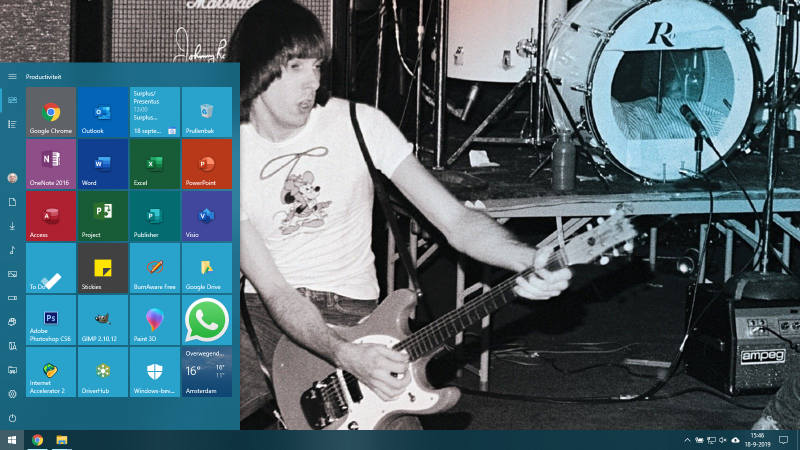
Task: Open Chrome from the taskbar
Action: point(37,440)
